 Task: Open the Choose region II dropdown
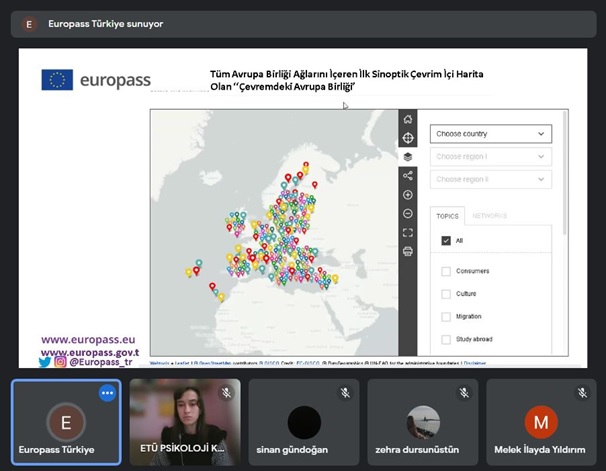(491, 179)
